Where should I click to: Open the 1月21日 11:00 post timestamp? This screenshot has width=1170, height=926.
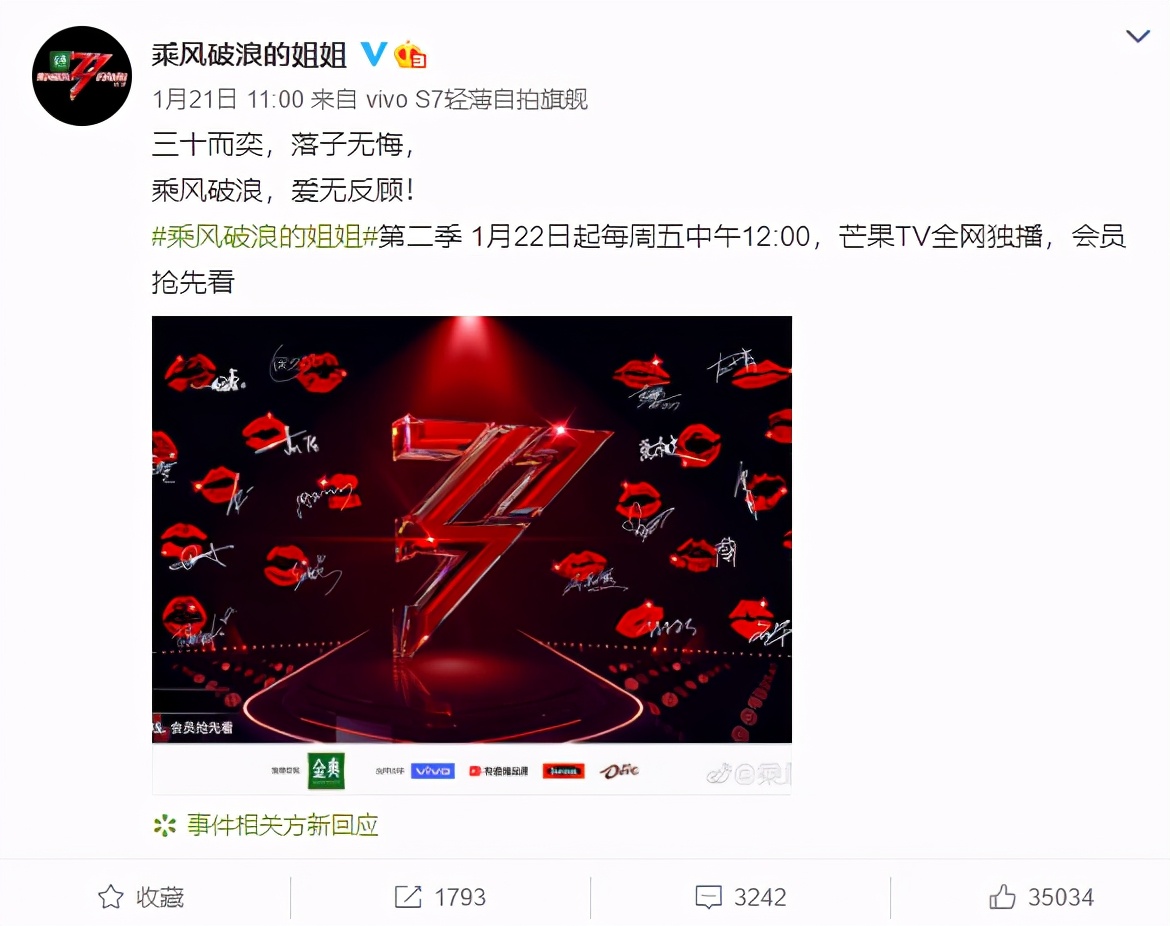[x=228, y=99]
